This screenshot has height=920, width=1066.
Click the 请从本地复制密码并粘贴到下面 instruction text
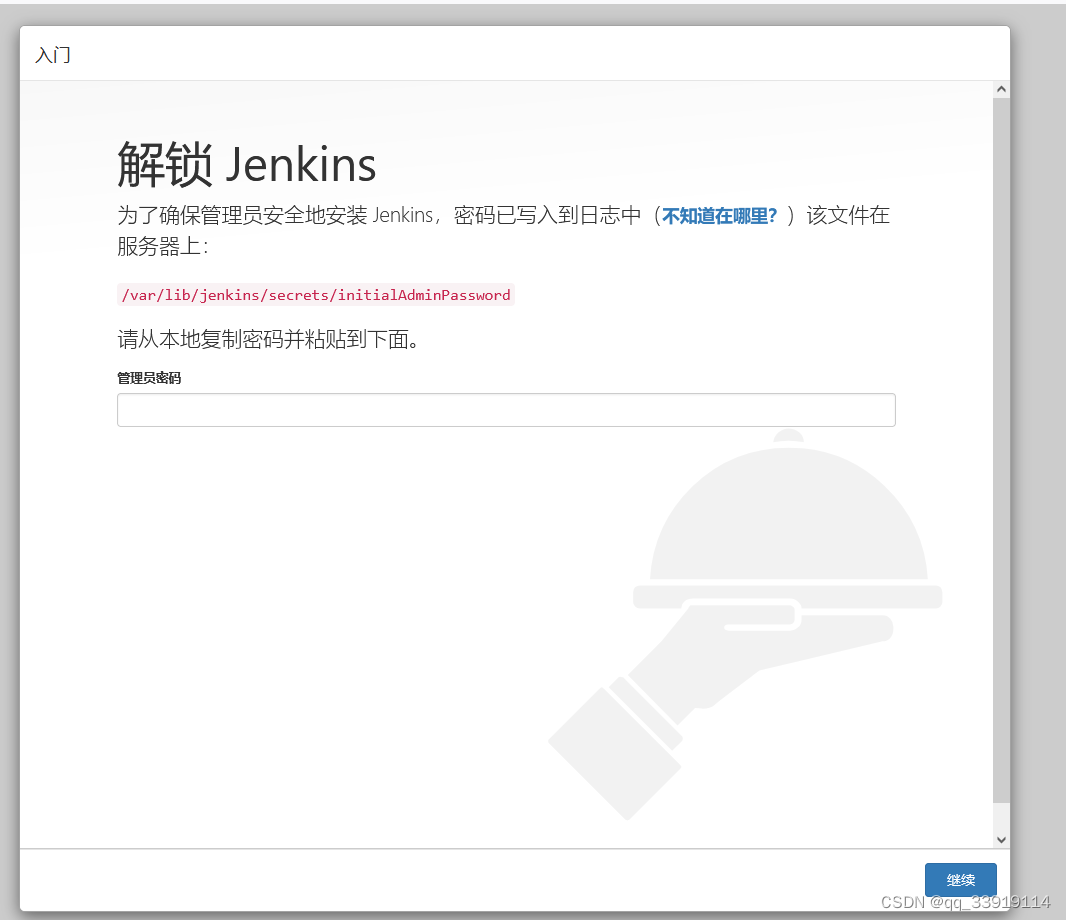click(x=270, y=340)
